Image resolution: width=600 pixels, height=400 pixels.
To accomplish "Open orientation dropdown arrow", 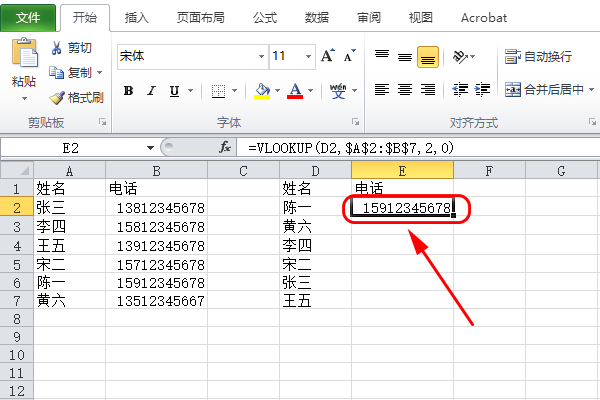I will (x=473, y=57).
